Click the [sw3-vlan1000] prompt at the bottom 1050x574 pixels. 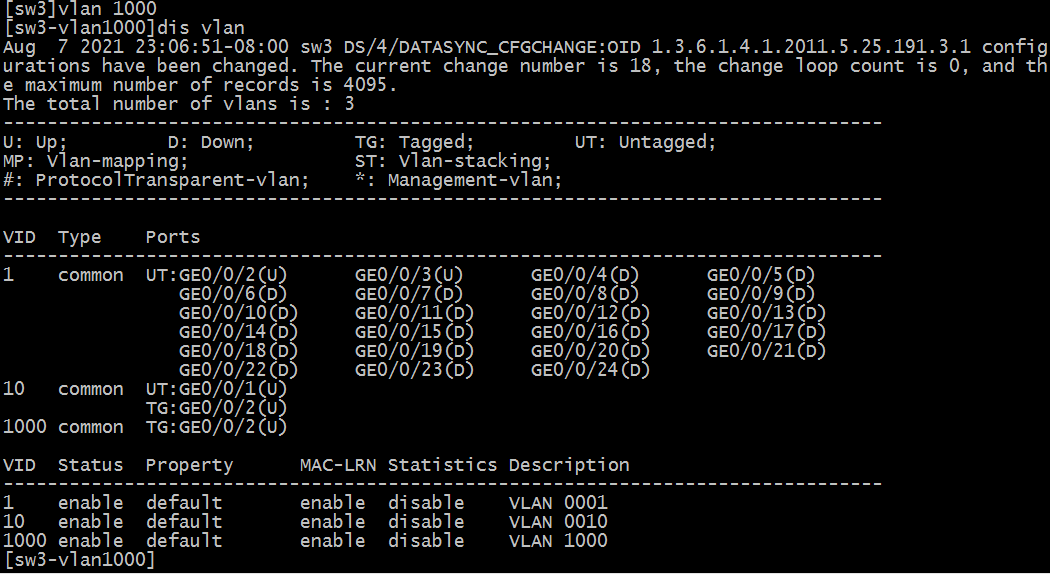point(79,560)
